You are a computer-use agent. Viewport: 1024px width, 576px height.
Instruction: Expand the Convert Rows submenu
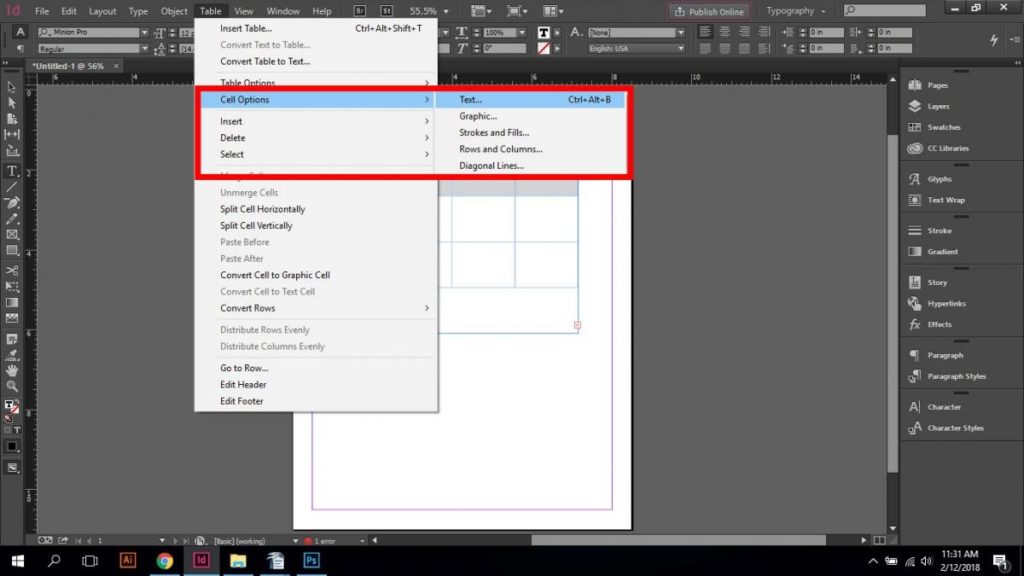(247, 308)
